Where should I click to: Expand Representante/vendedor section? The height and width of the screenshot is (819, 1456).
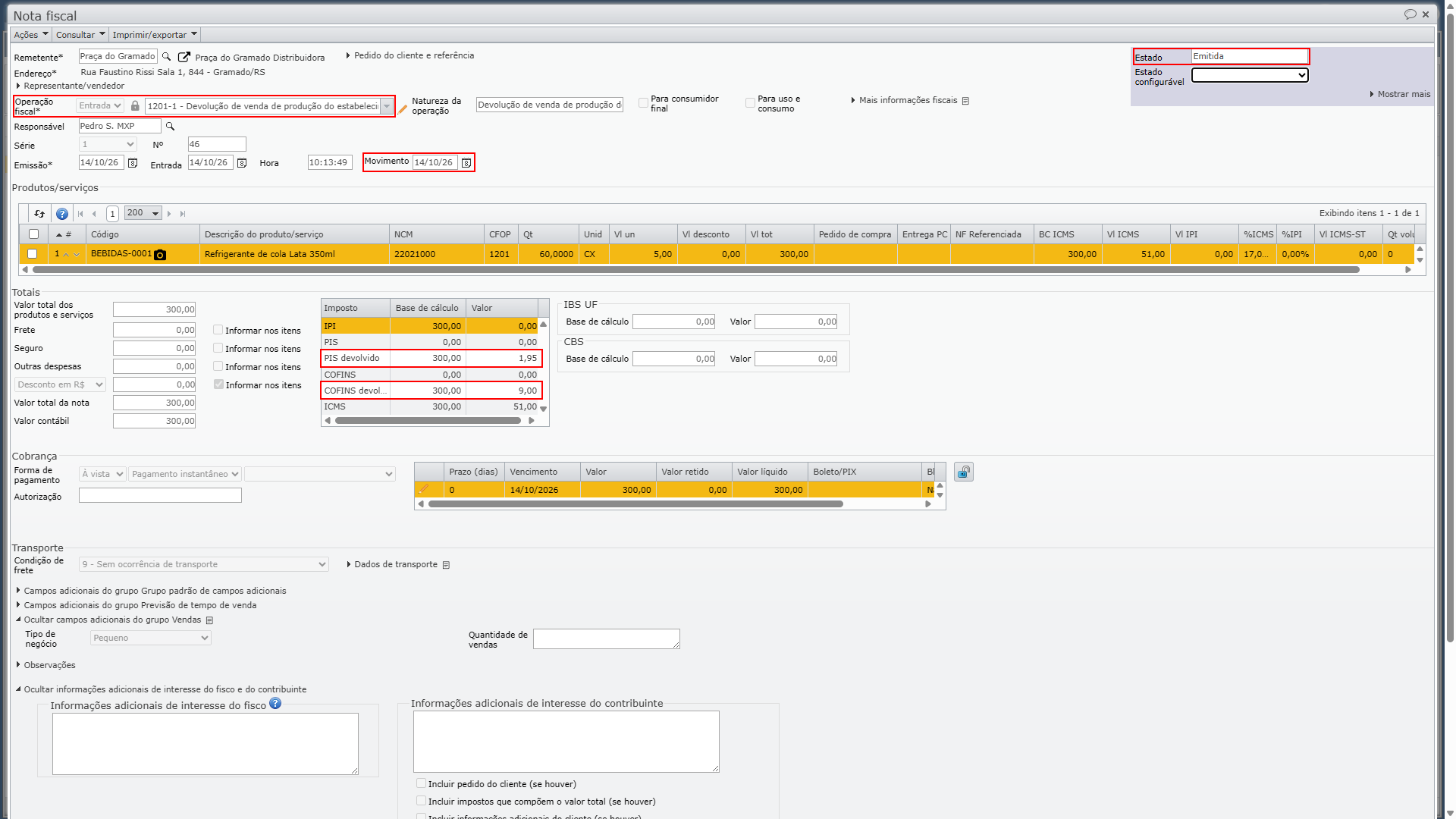click(x=70, y=86)
